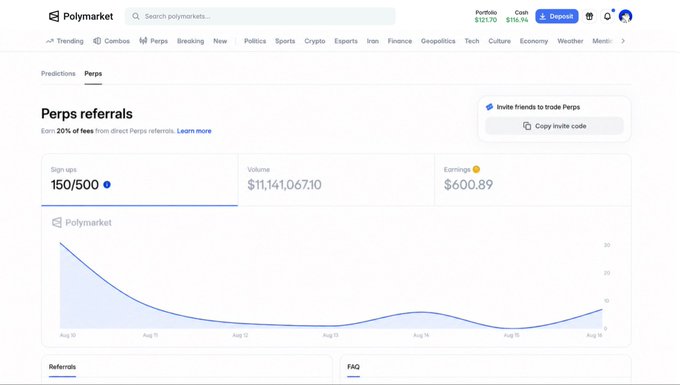Open the Tech category
This screenshot has height=385, width=680.
coord(472,41)
